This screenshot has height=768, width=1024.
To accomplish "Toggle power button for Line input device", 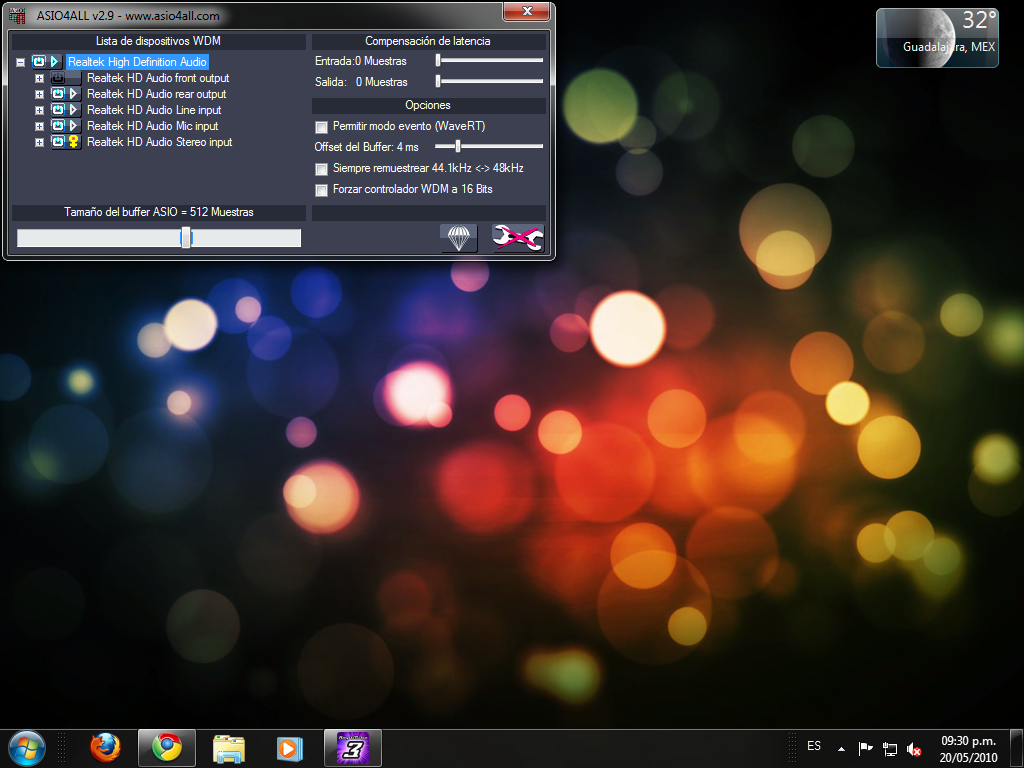I will 58,110.
